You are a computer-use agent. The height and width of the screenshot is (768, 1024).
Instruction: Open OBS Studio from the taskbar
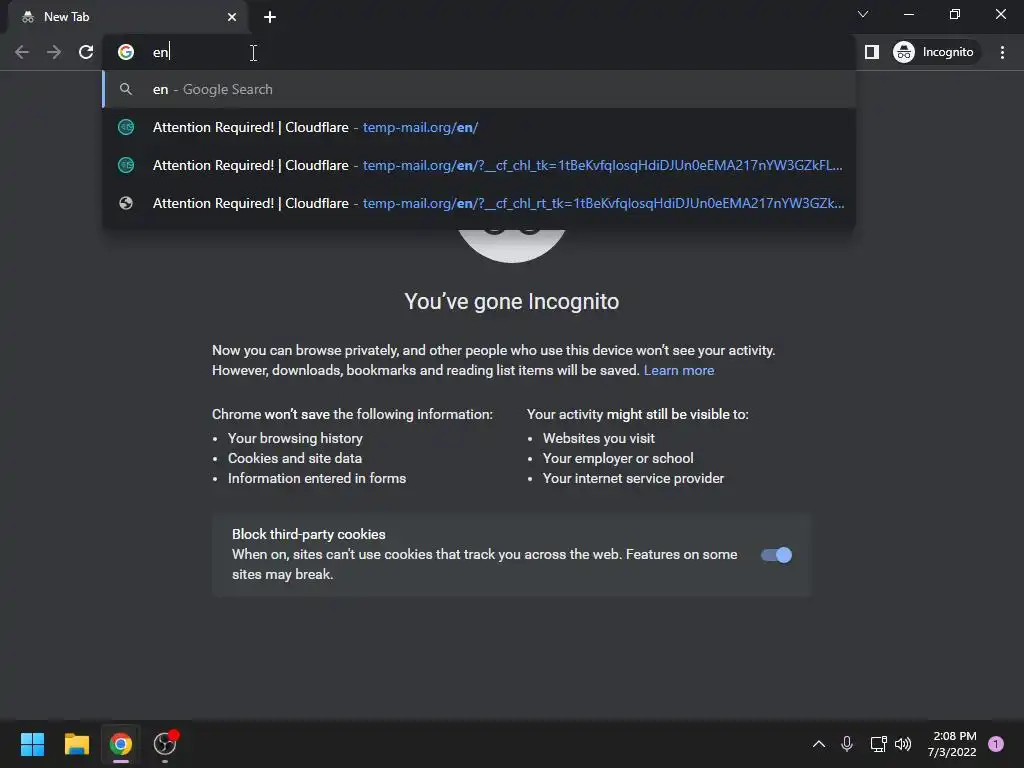pos(165,744)
